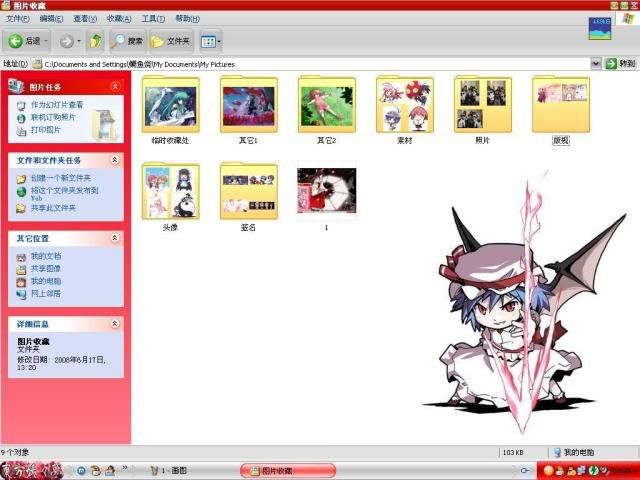Screen dimensions: 640x480
Task: Open the 编辑(E) menu
Action: click(51, 19)
